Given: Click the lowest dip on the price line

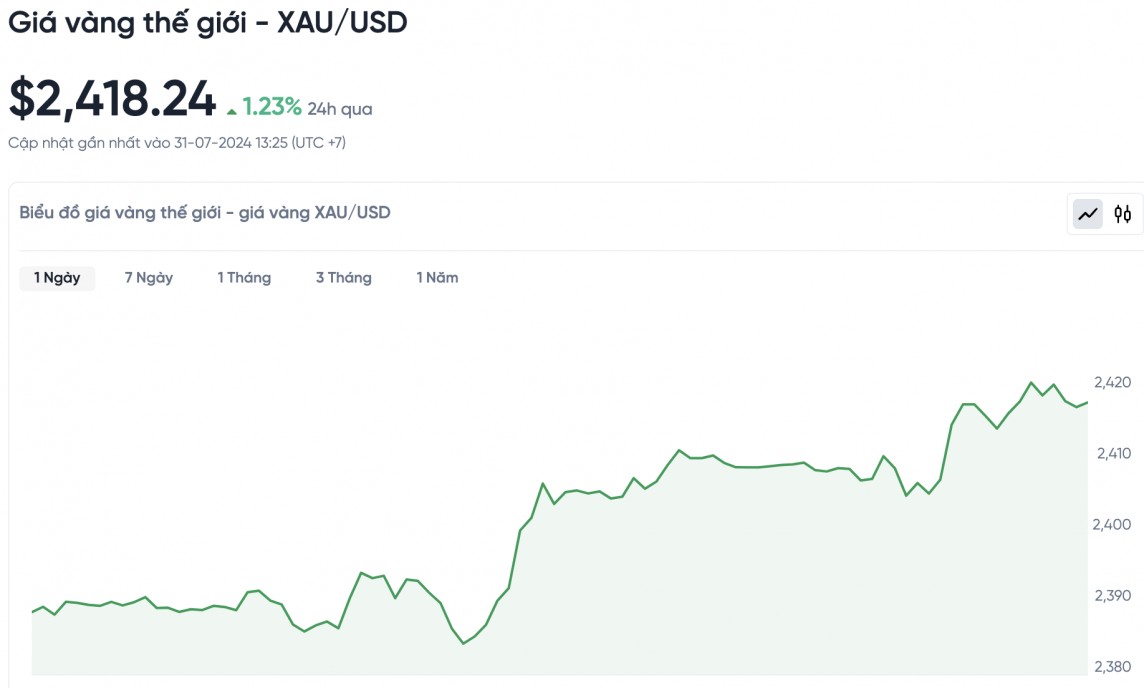Looking at the screenshot, I should (463, 643).
